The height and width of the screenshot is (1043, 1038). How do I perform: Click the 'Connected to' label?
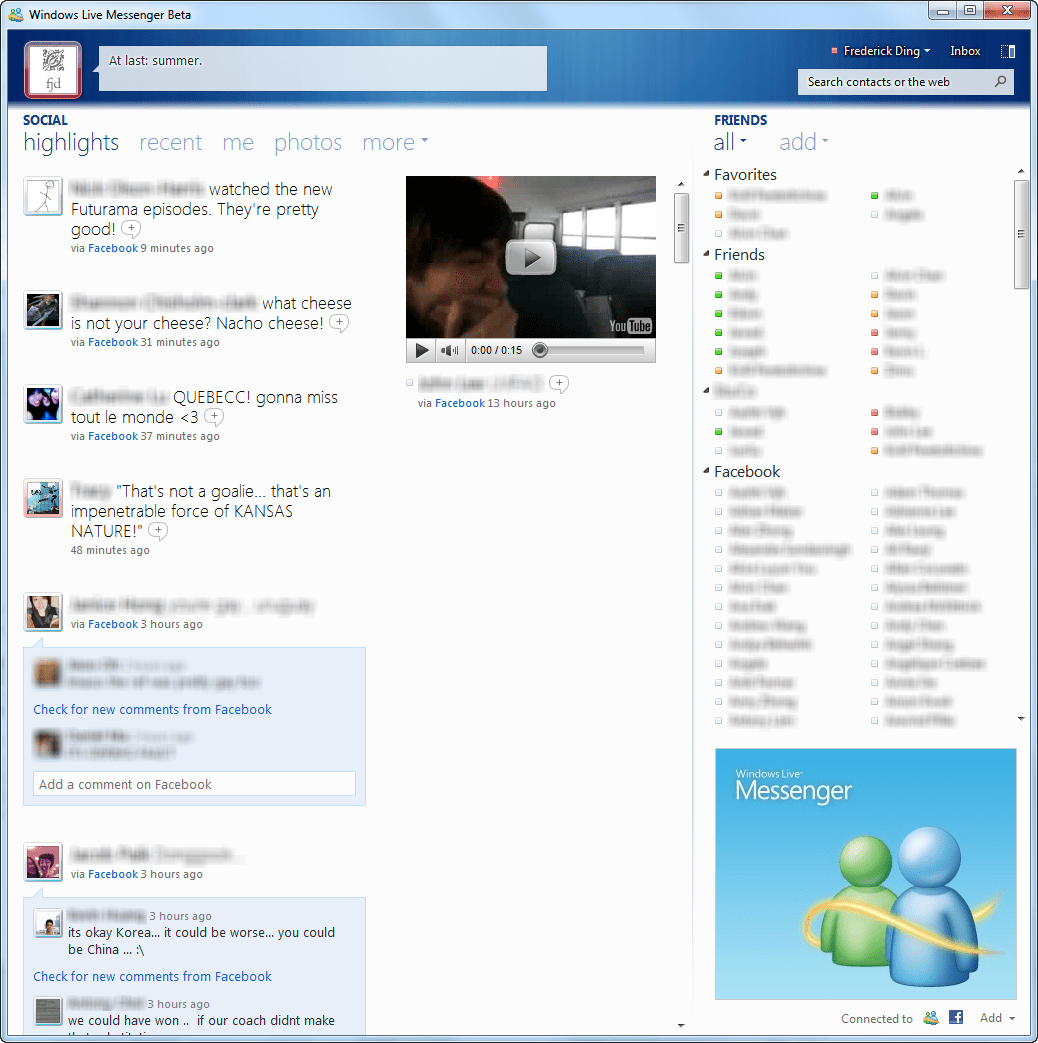876,1018
